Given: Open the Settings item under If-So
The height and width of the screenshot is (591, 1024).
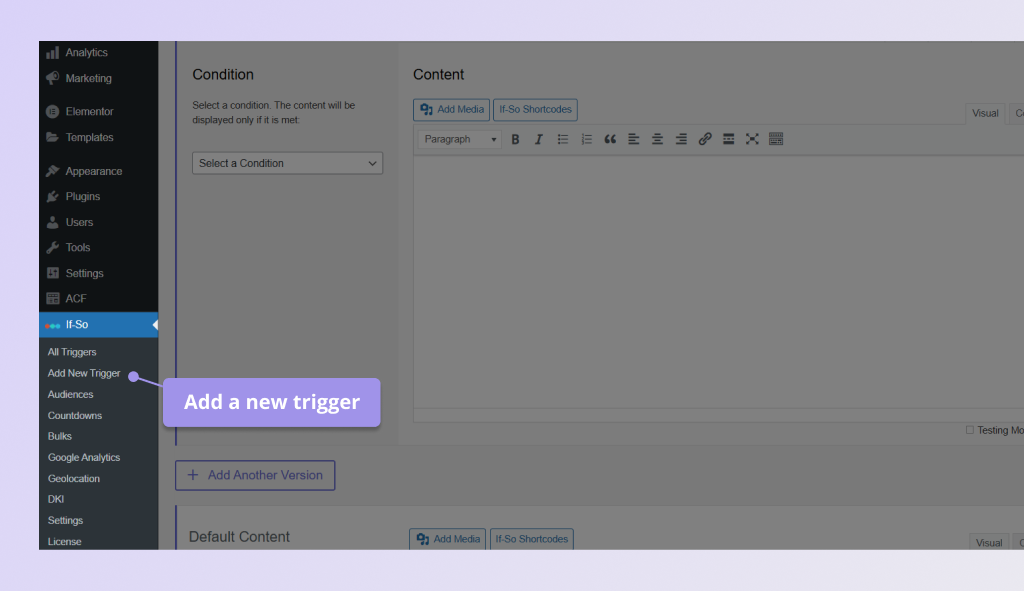Looking at the screenshot, I should click(x=65, y=520).
